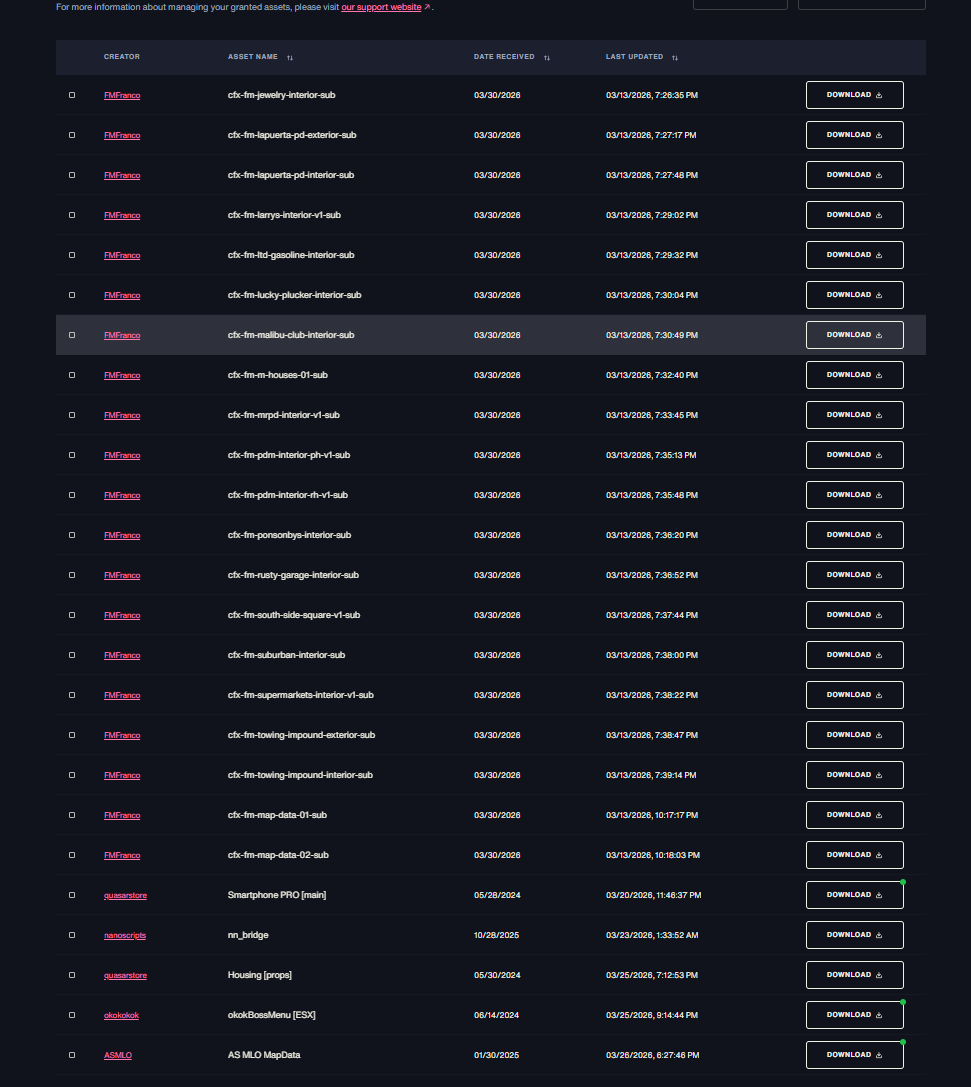This screenshot has width=971, height=1087.
Task: Visit ASMLO creator page
Action: pyautogui.click(x=118, y=1055)
